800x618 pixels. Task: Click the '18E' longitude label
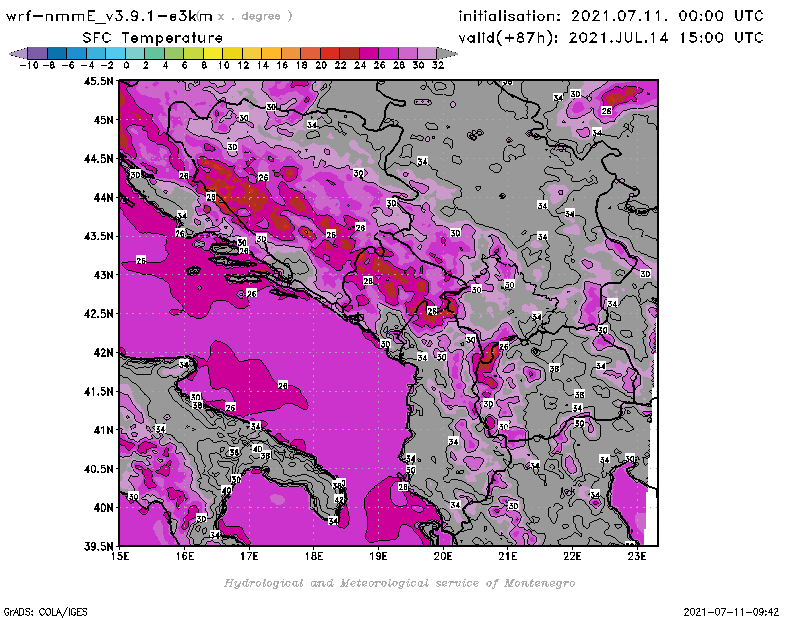314,556
